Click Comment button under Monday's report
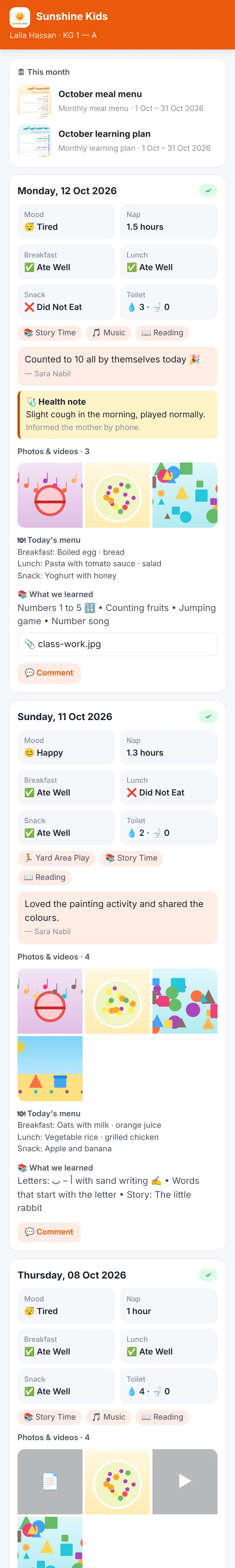Image resolution: width=235 pixels, height=1568 pixels. point(49,673)
